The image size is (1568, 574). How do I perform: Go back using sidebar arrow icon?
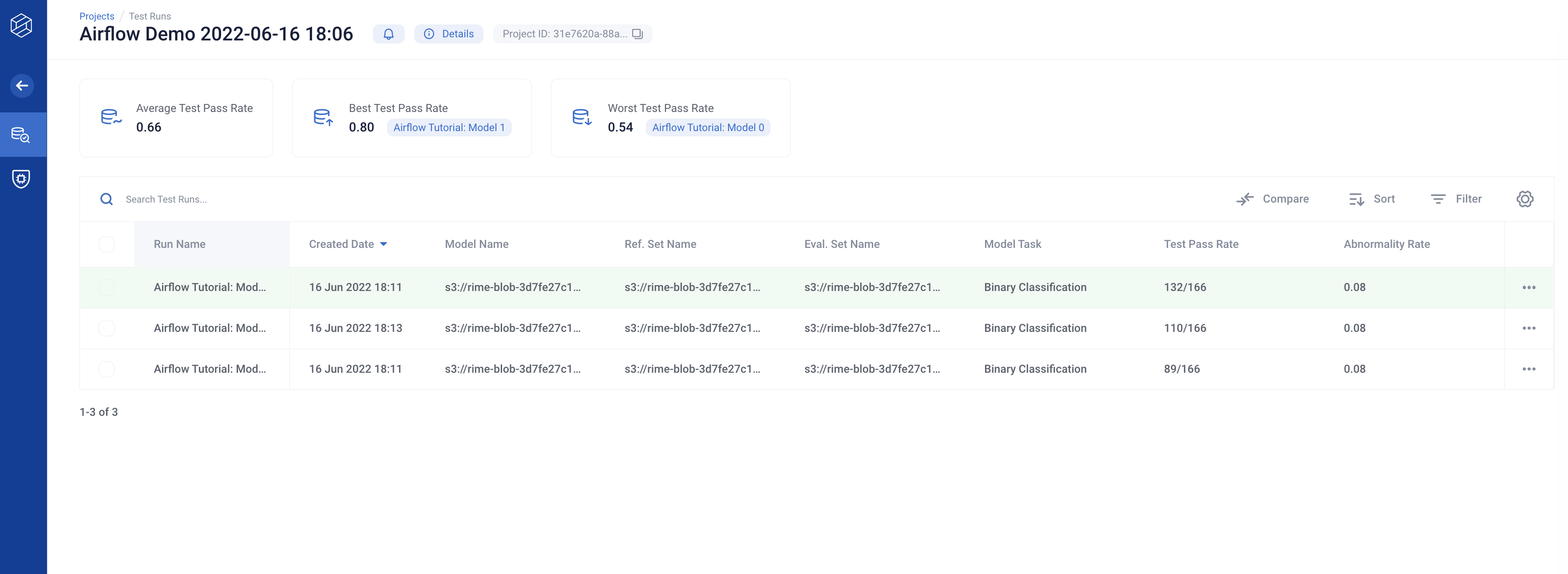(x=22, y=86)
